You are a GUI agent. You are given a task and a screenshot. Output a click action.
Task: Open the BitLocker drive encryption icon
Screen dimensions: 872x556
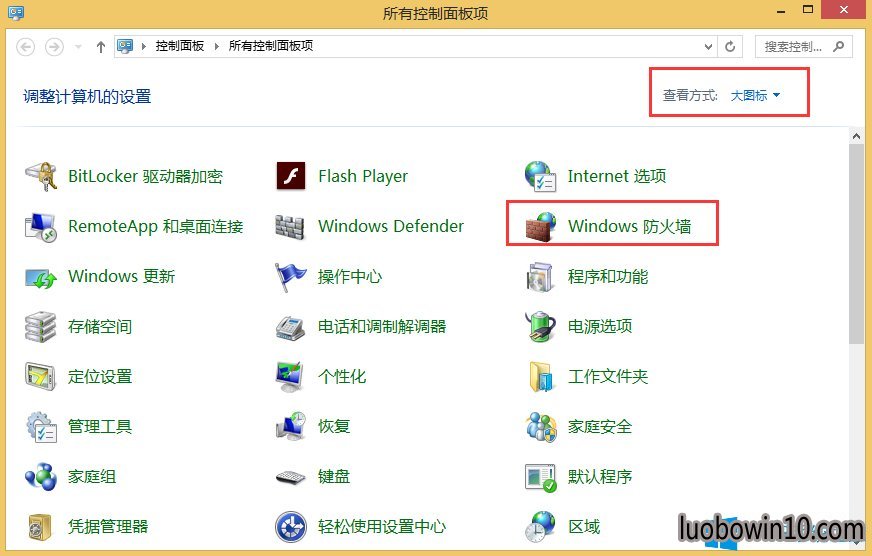41,176
